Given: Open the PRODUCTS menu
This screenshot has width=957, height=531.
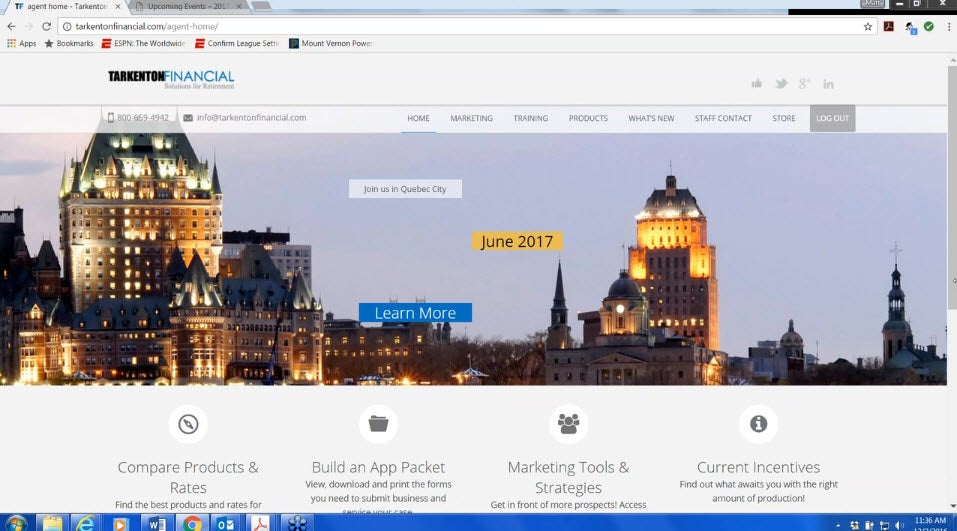Looking at the screenshot, I should click(x=588, y=118).
